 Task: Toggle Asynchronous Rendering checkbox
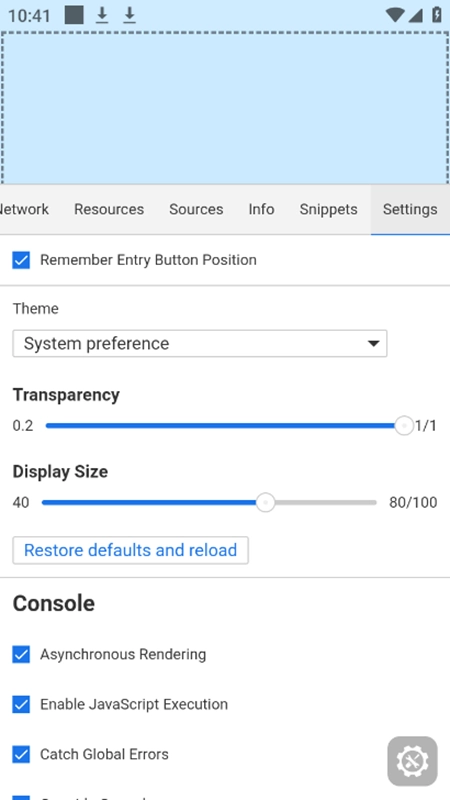[21, 654]
